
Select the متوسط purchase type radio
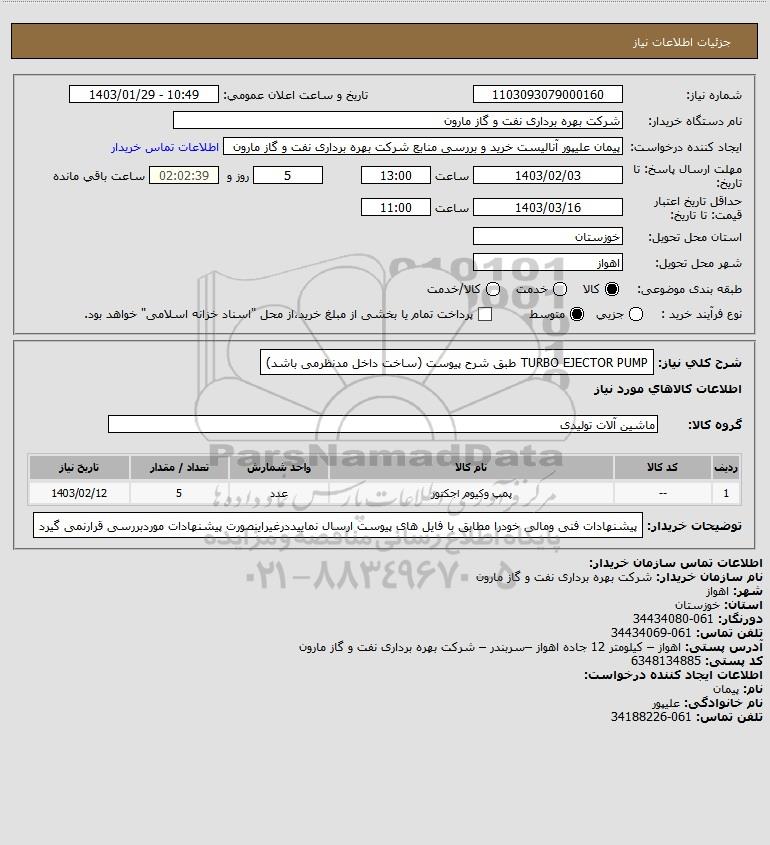pyautogui.click(x=577, y=314)
